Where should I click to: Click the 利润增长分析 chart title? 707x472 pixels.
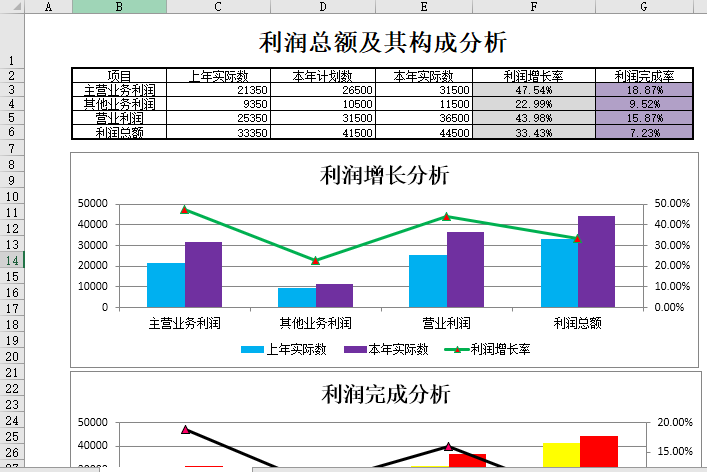click(384, 176)
